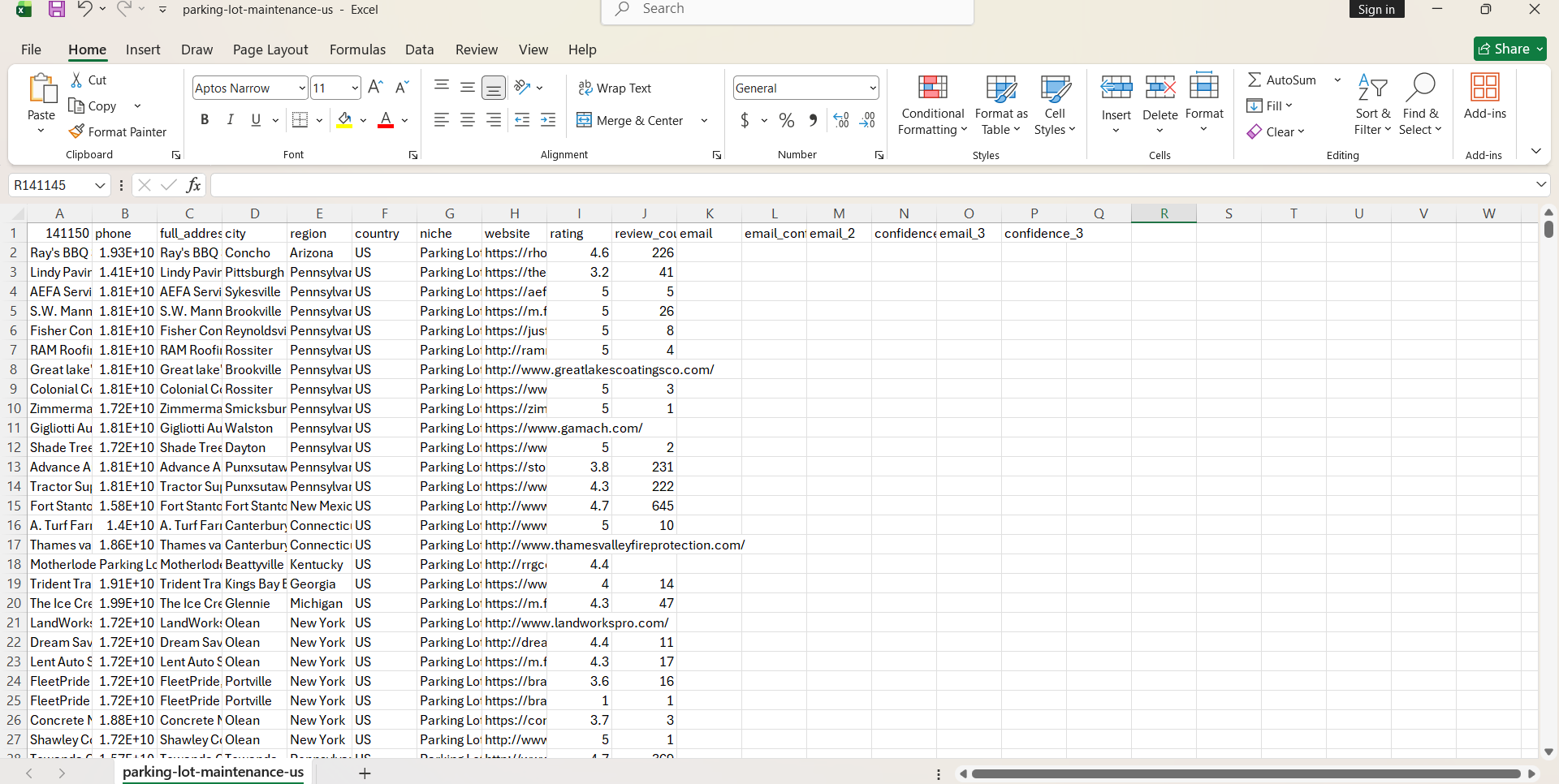Open the Add-ins icon

click(x=1485, y=87)
